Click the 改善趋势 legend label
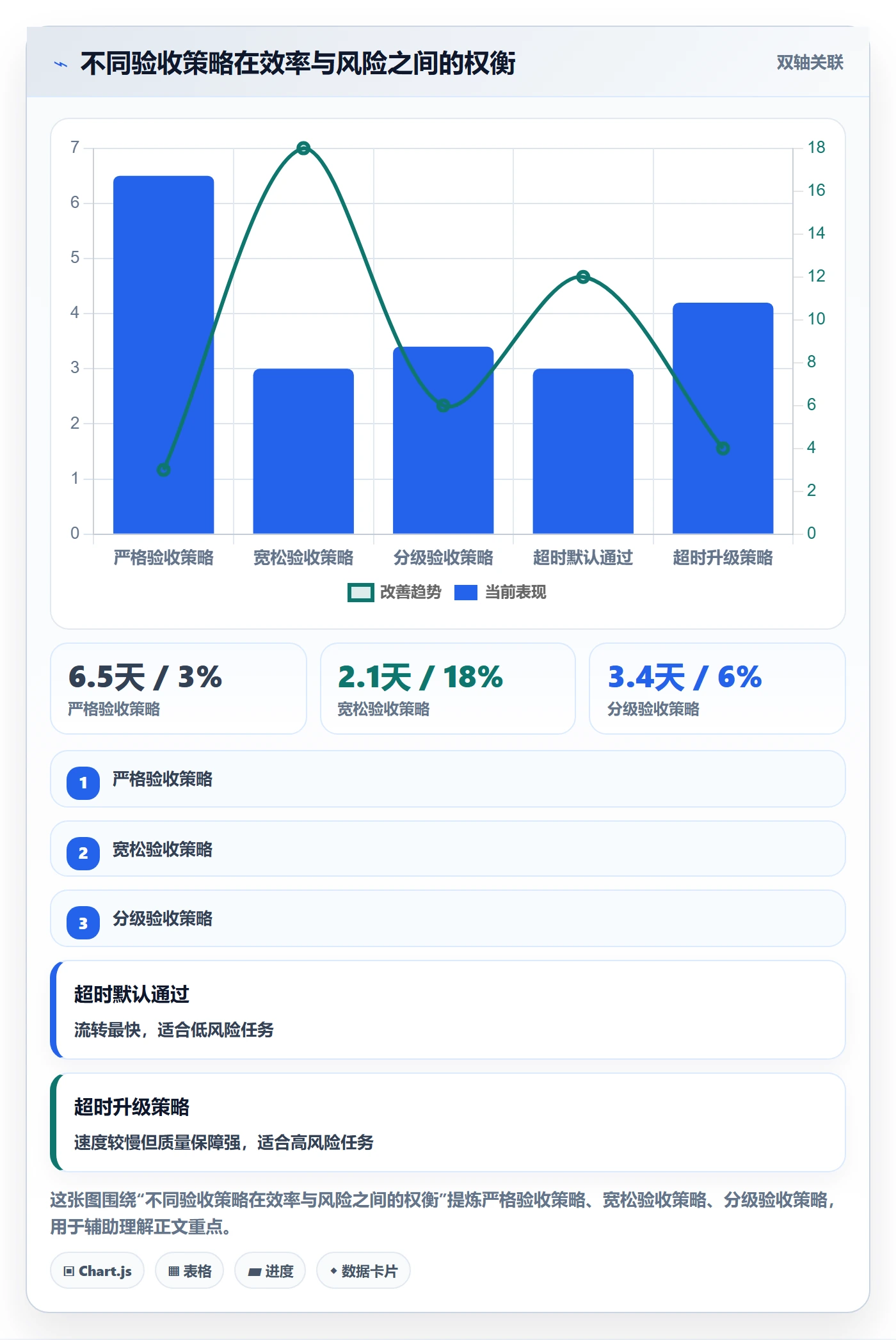This screenshot has width=896, height=1340. 411,593
